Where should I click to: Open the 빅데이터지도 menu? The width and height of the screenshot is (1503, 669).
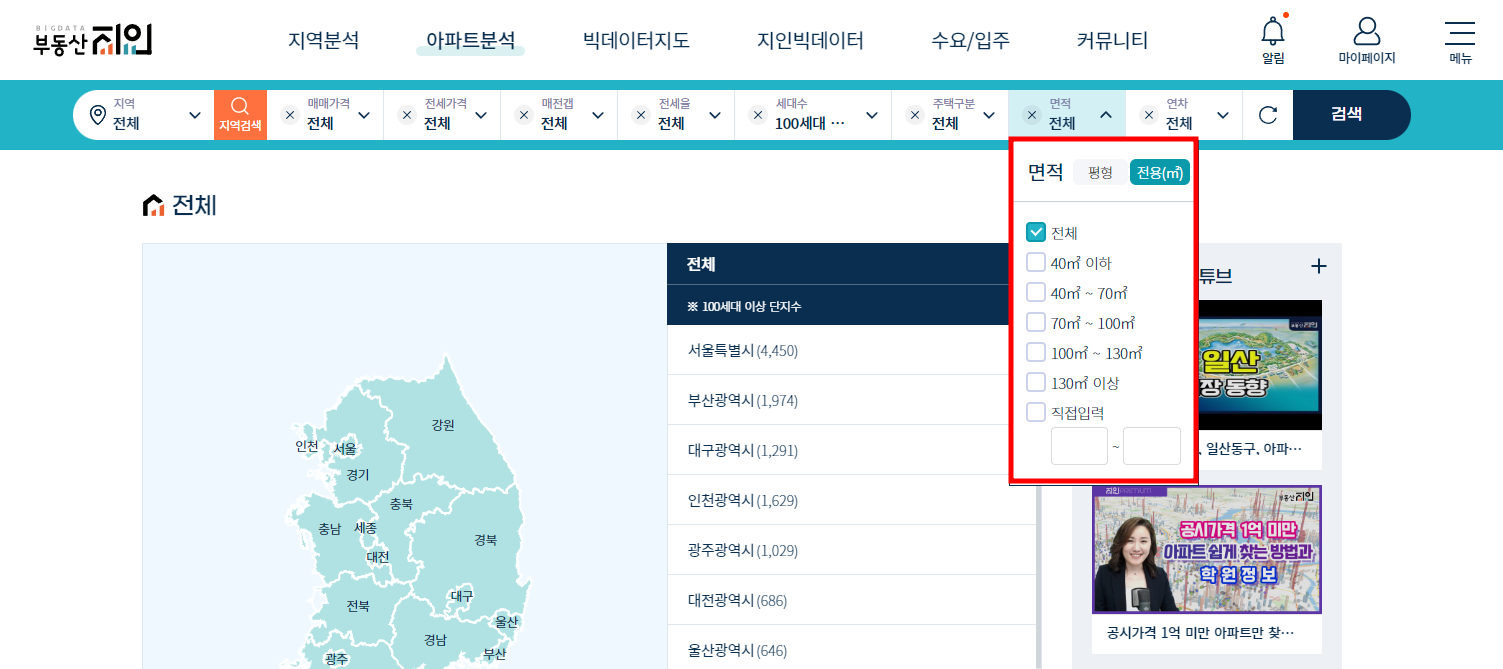coord(636,41)
